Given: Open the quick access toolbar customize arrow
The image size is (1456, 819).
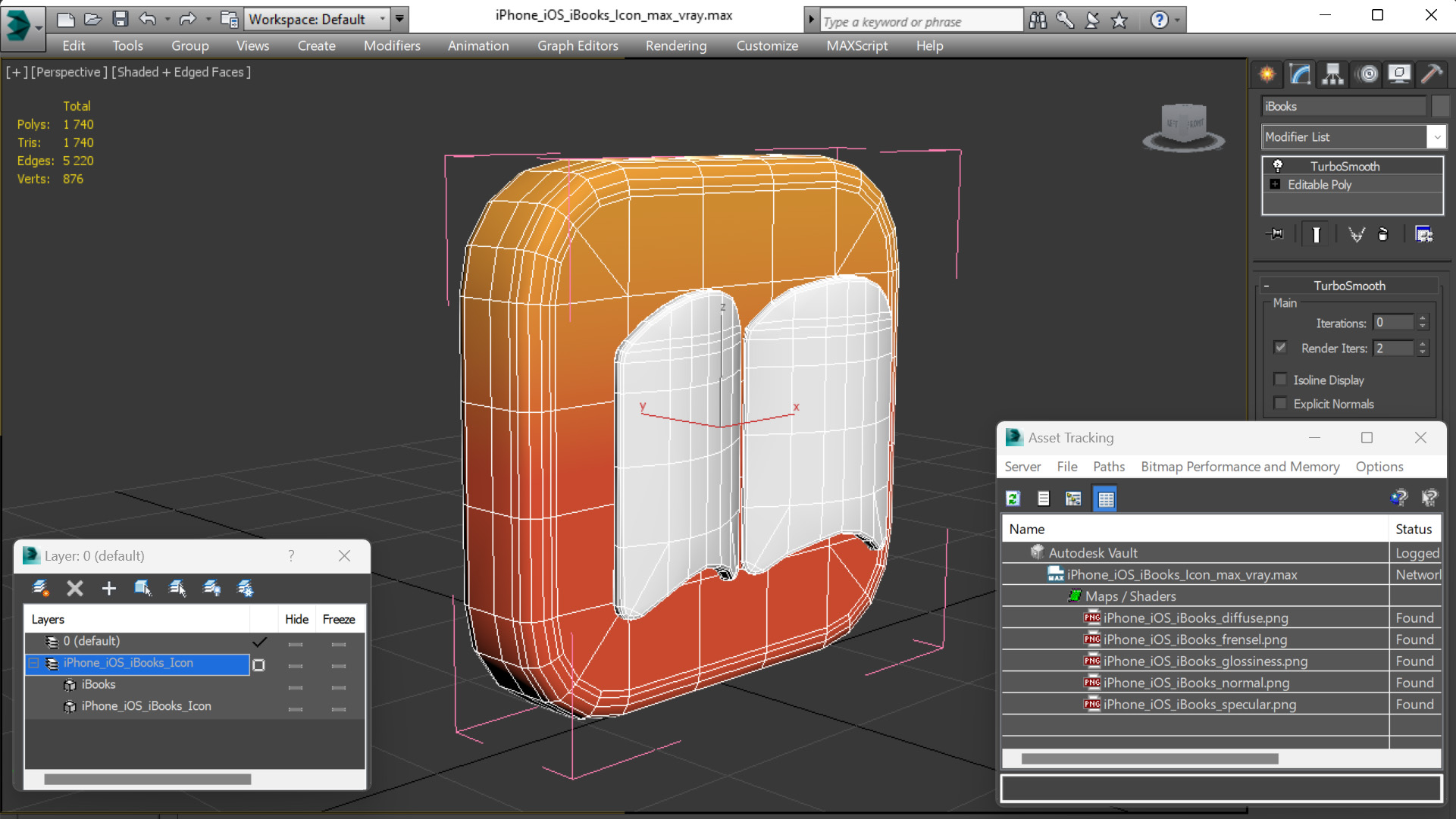Looking at the screenshot, I should pos(399,19).
